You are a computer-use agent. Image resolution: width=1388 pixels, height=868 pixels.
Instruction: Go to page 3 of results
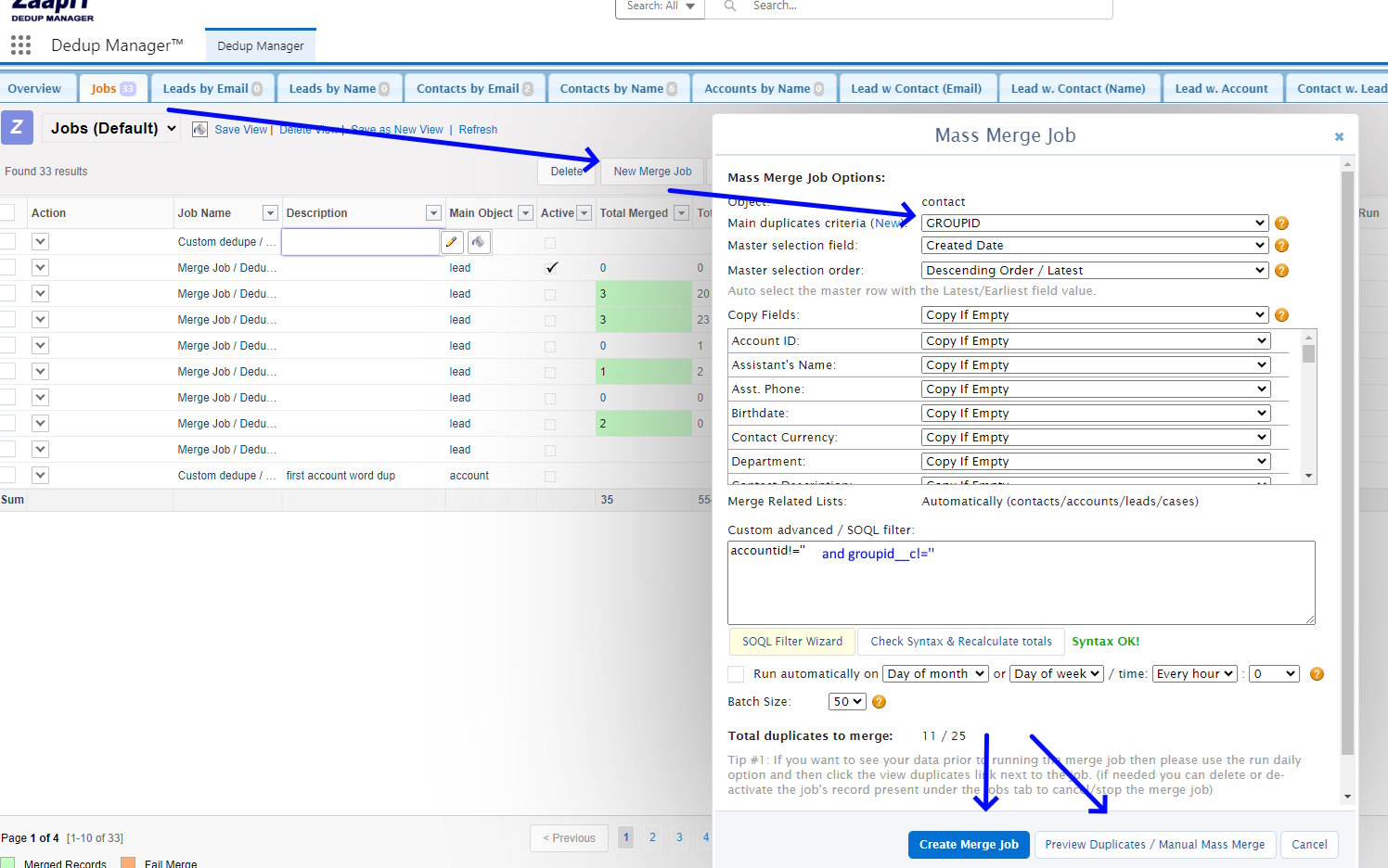point(679,837)
